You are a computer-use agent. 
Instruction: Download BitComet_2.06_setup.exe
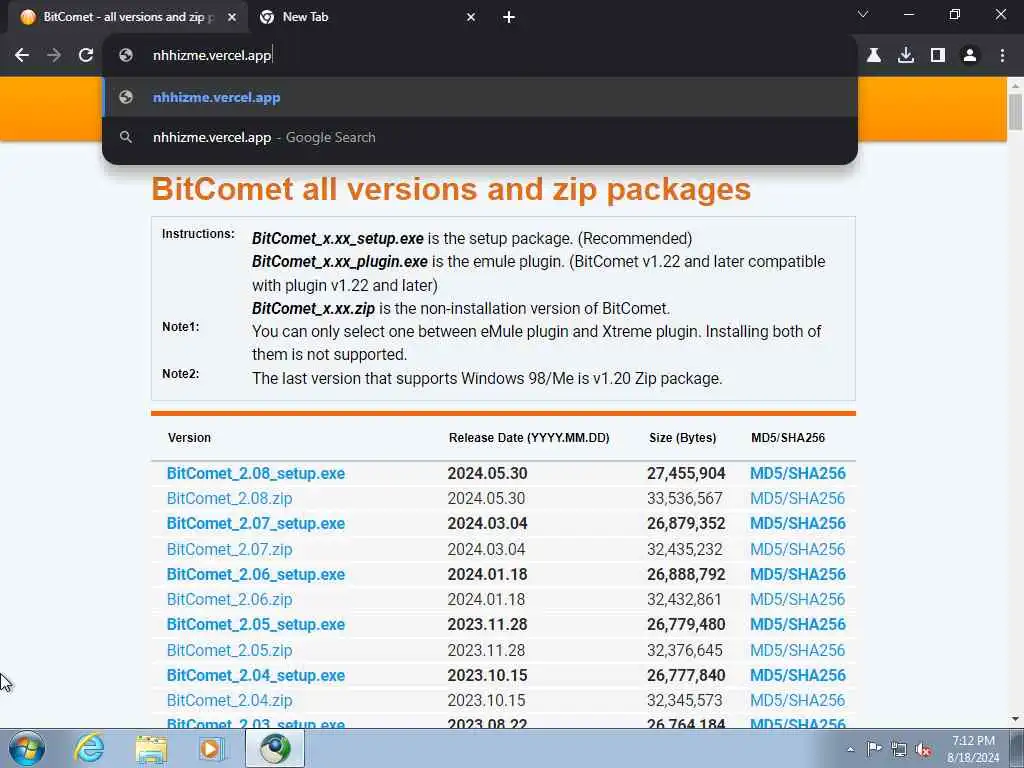255,574
